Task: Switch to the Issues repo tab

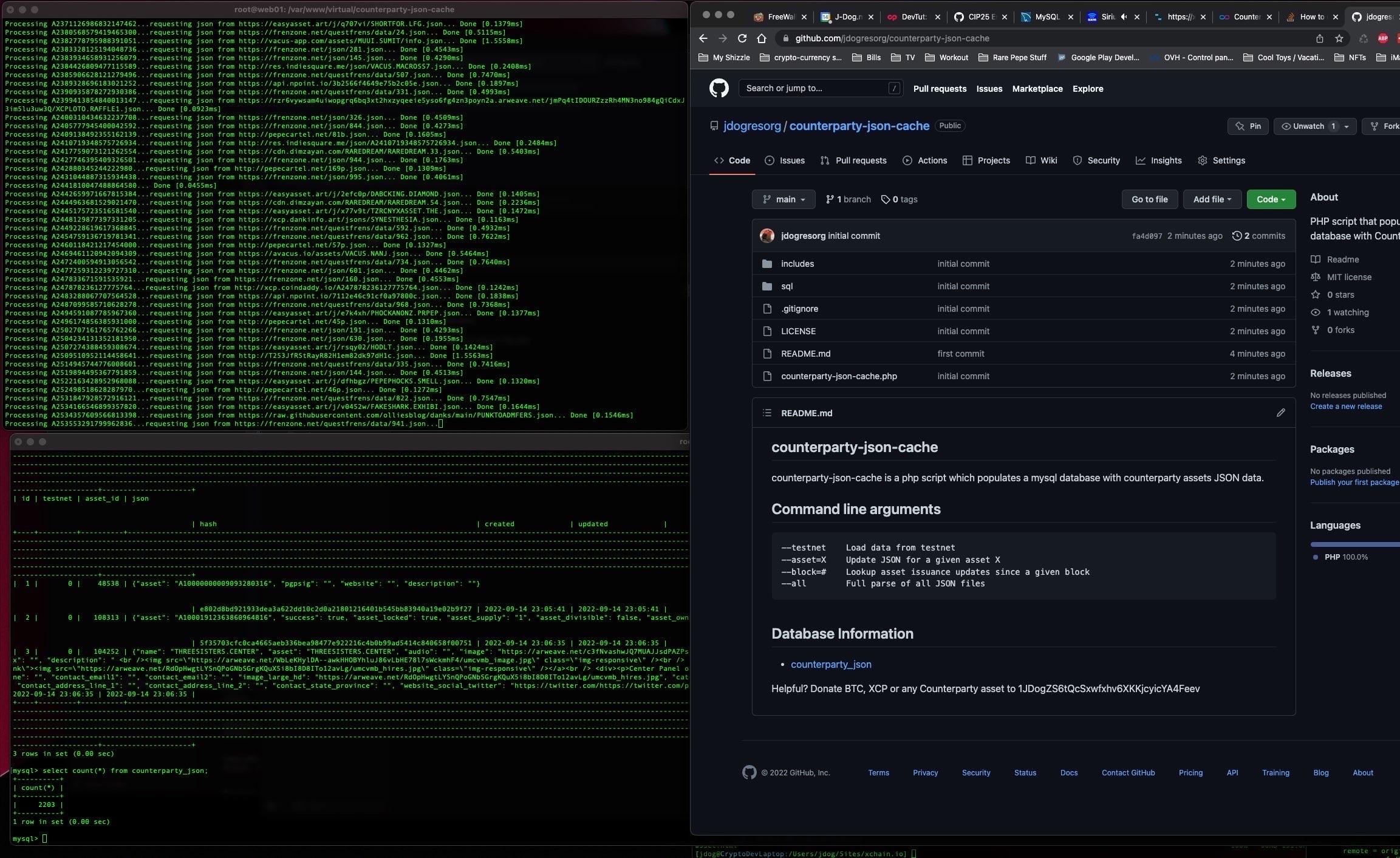Action: 785,160
